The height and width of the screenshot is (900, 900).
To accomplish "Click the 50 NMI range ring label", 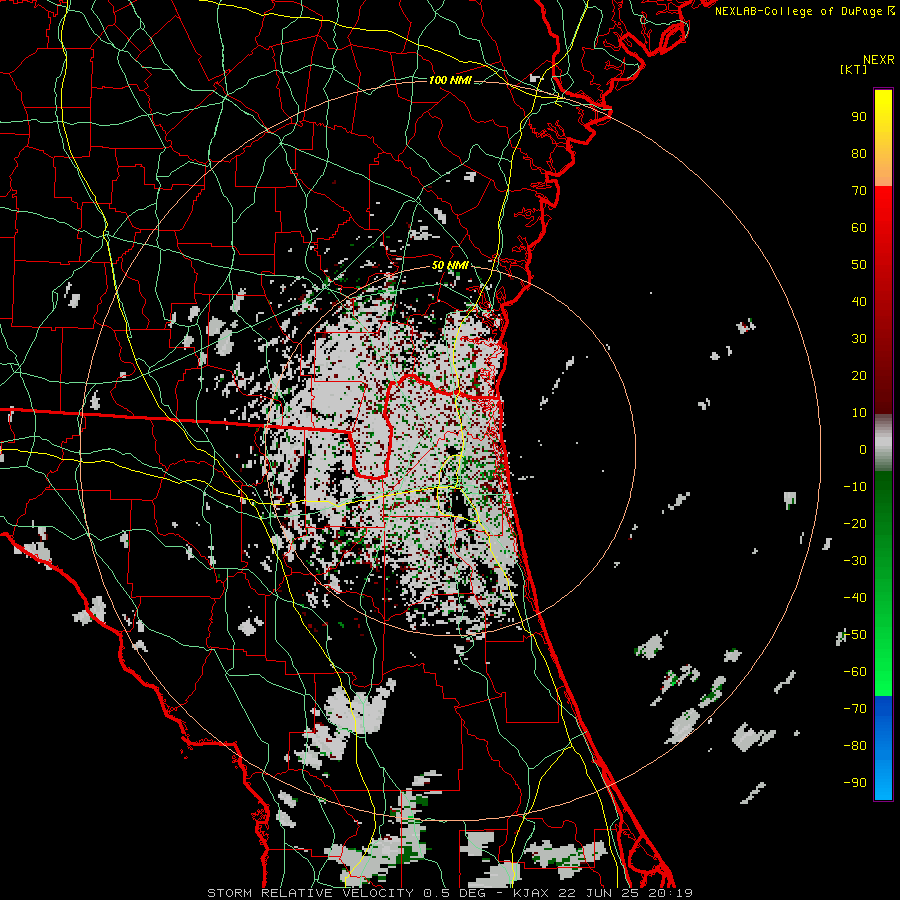I will (450, 265).
